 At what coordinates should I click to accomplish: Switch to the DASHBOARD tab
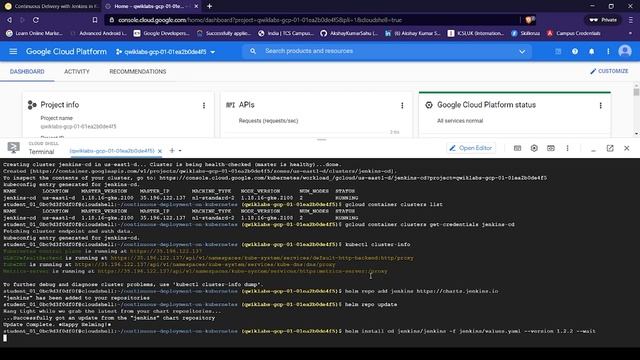click(x=27, y=71)
